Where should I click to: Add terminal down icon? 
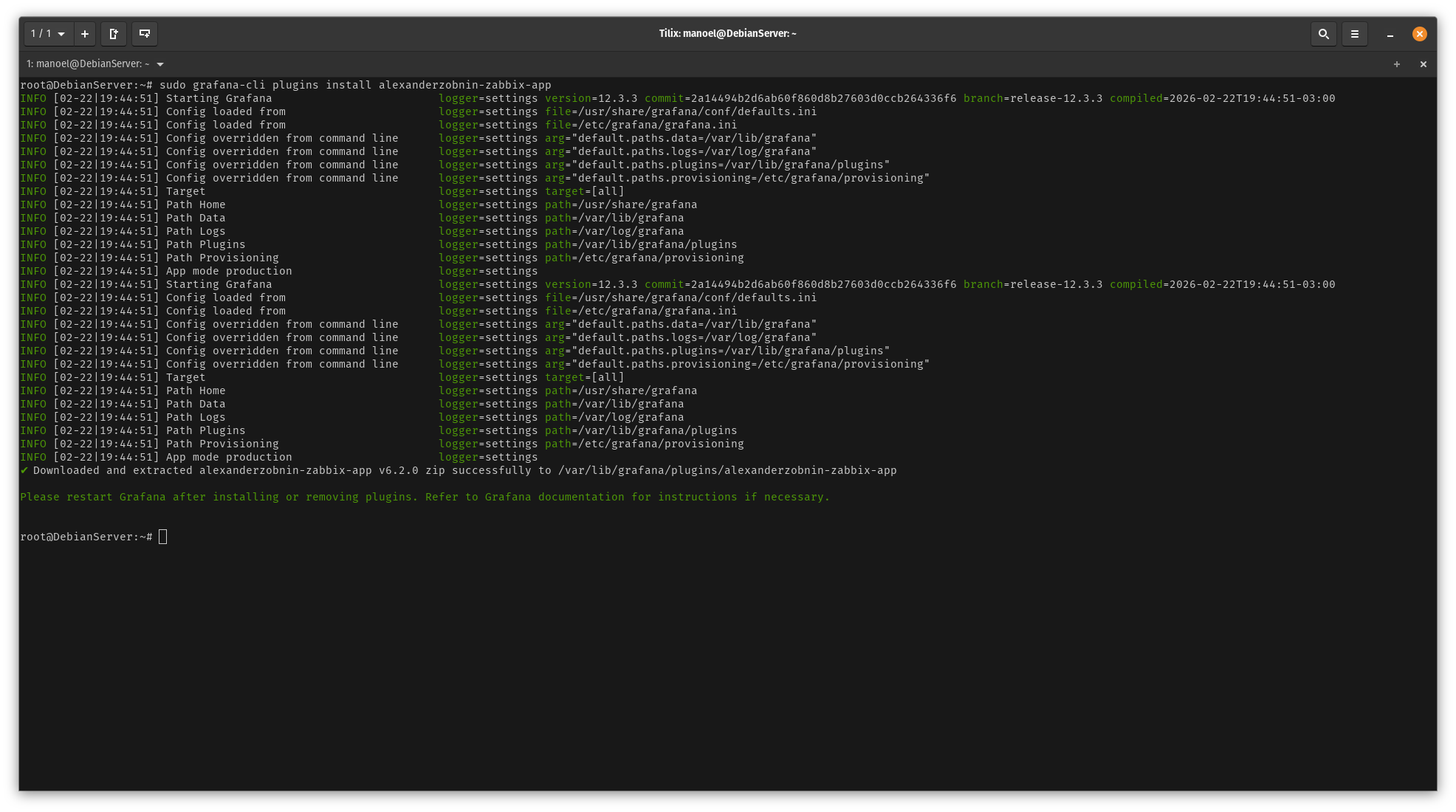tap(145, 34)
